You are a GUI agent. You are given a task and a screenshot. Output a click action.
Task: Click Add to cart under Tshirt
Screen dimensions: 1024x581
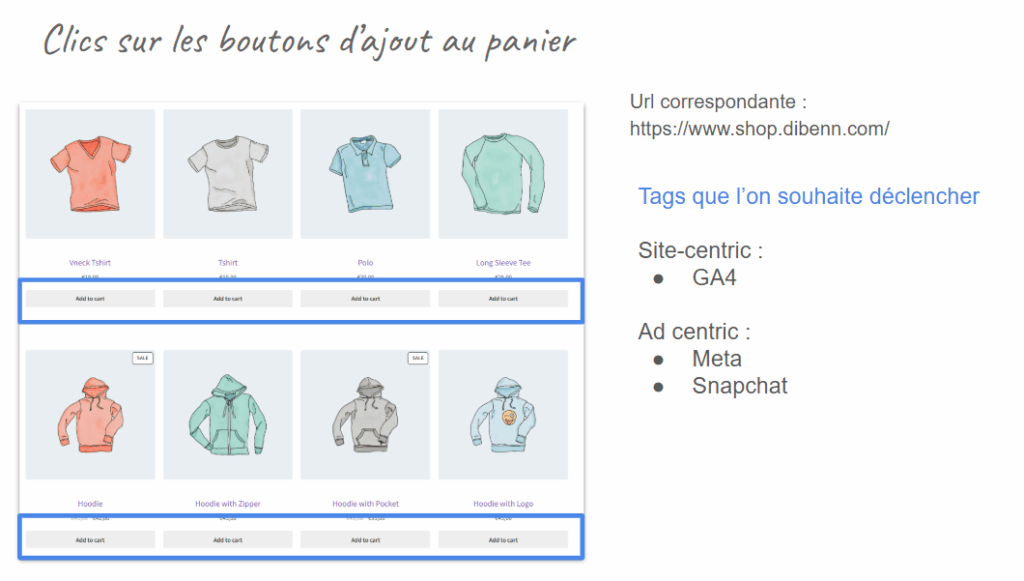228,299
